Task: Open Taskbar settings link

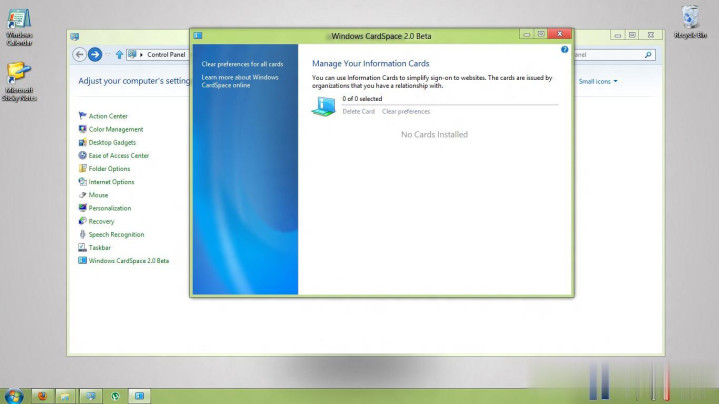Action: 100,248
